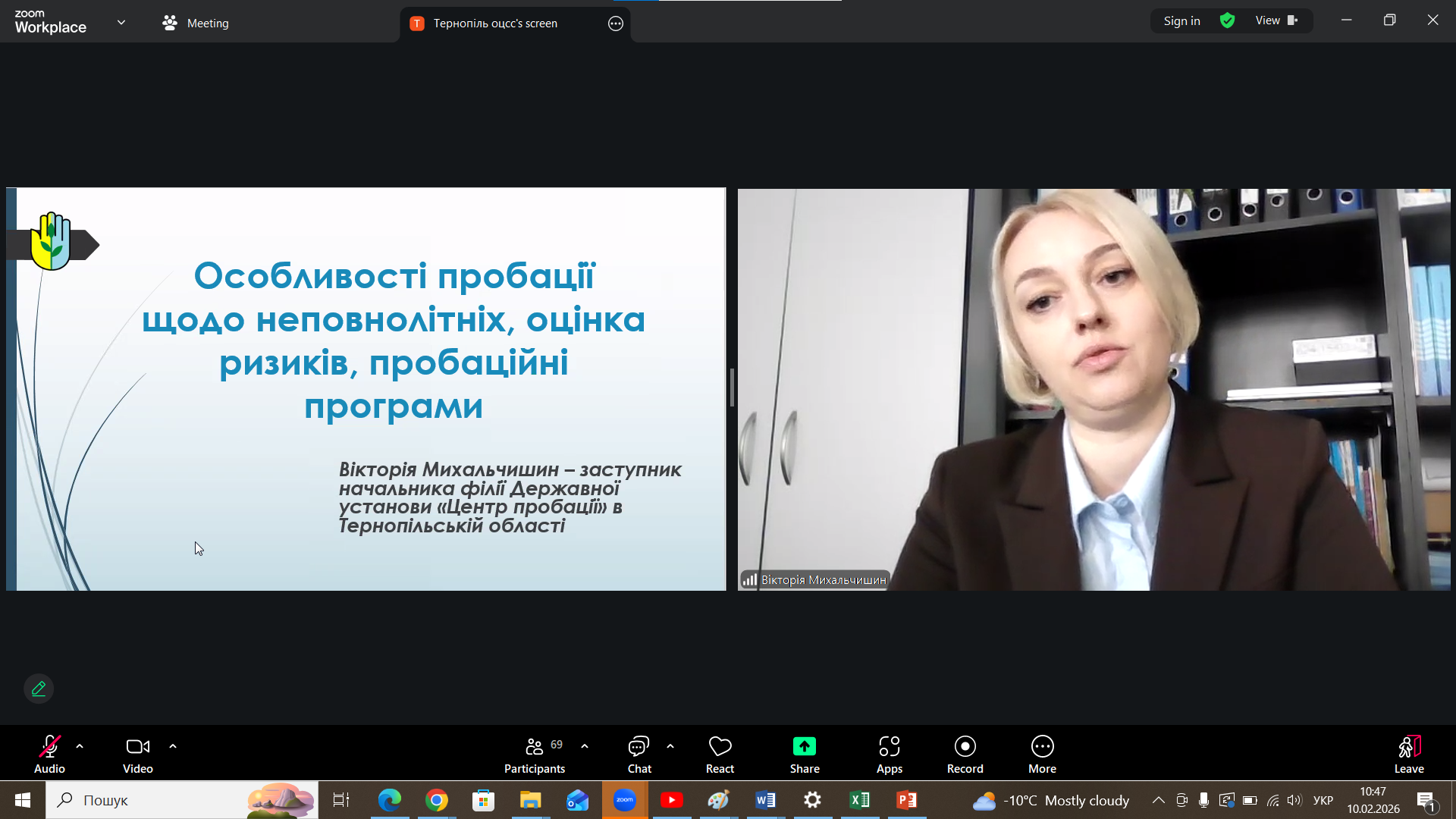Click the divider handle between slide and video
The image size is (1456, 819).
(x=732, y=388)
